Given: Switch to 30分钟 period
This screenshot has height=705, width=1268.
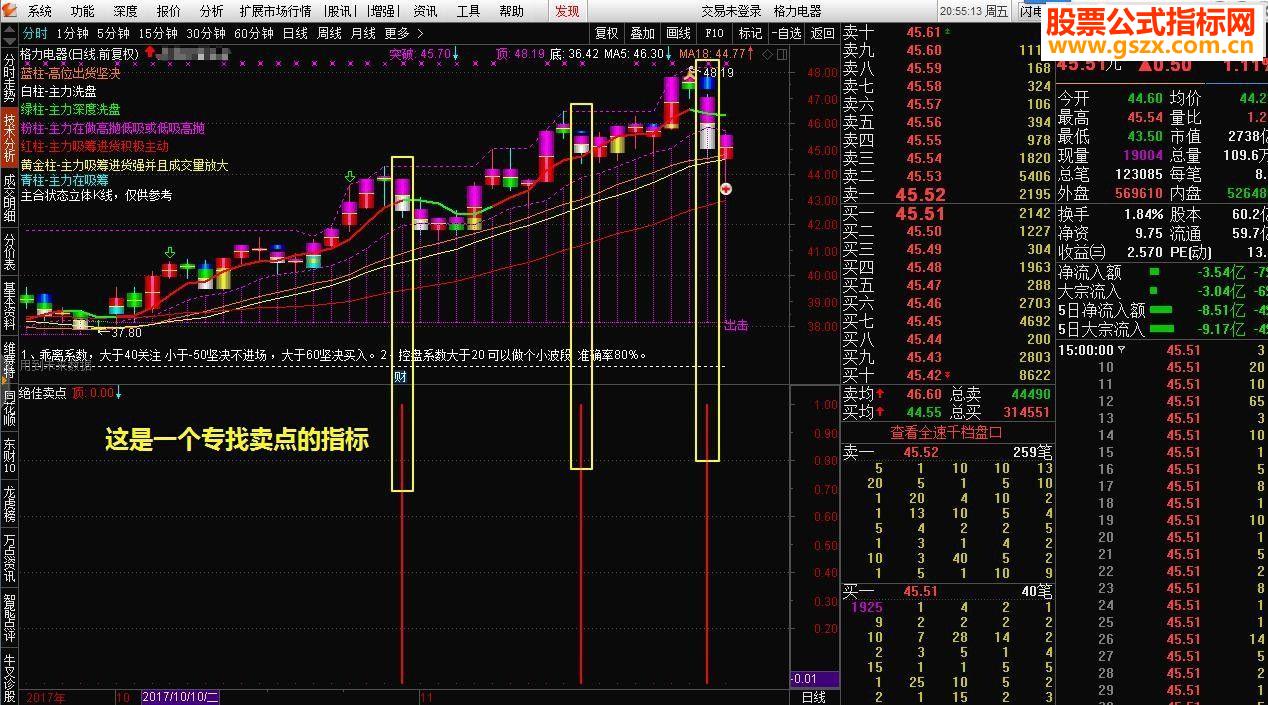Looking at the screenshot, I should point(207,33).
